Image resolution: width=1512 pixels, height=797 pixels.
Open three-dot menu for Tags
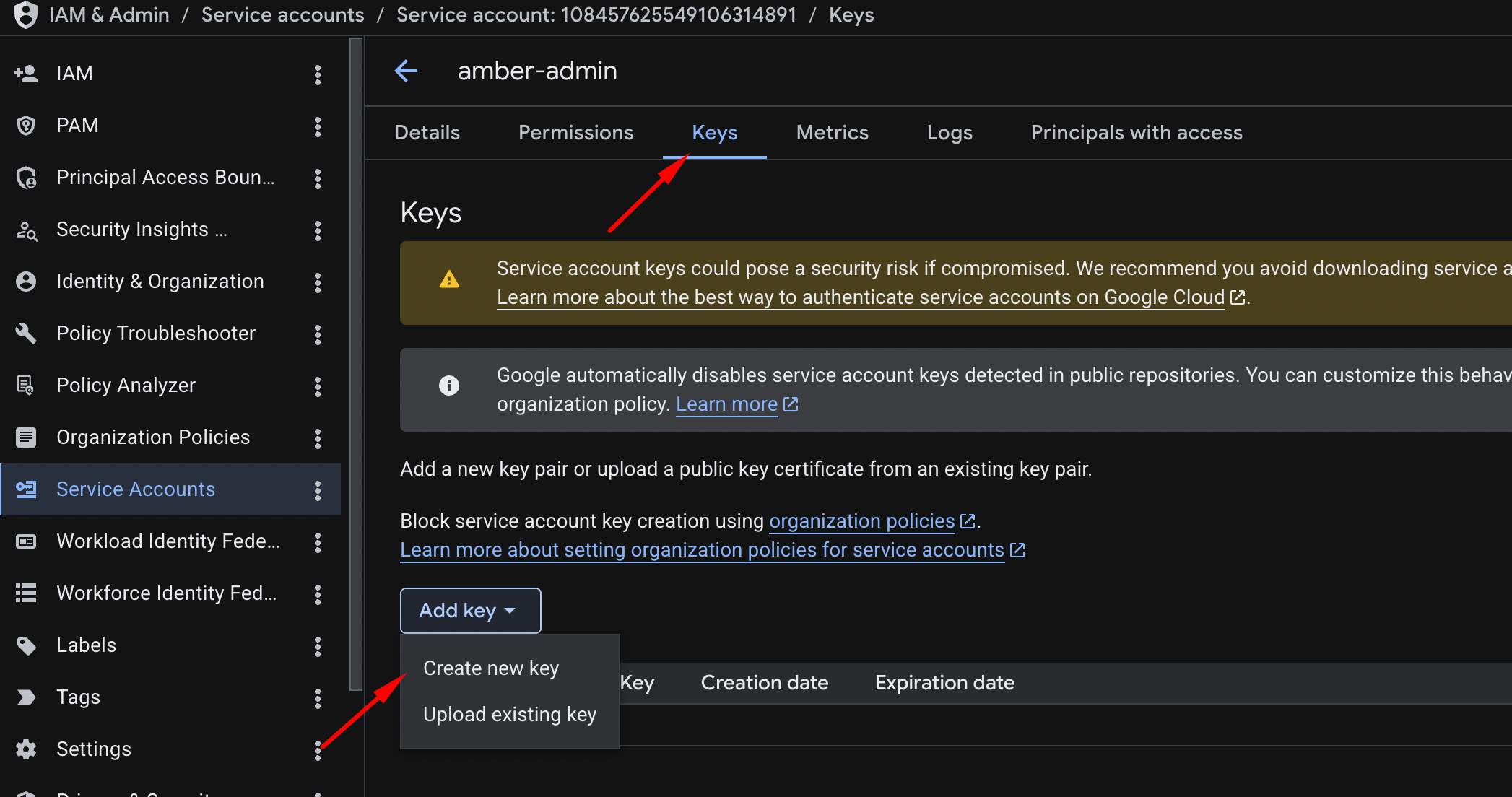point(318,697)
